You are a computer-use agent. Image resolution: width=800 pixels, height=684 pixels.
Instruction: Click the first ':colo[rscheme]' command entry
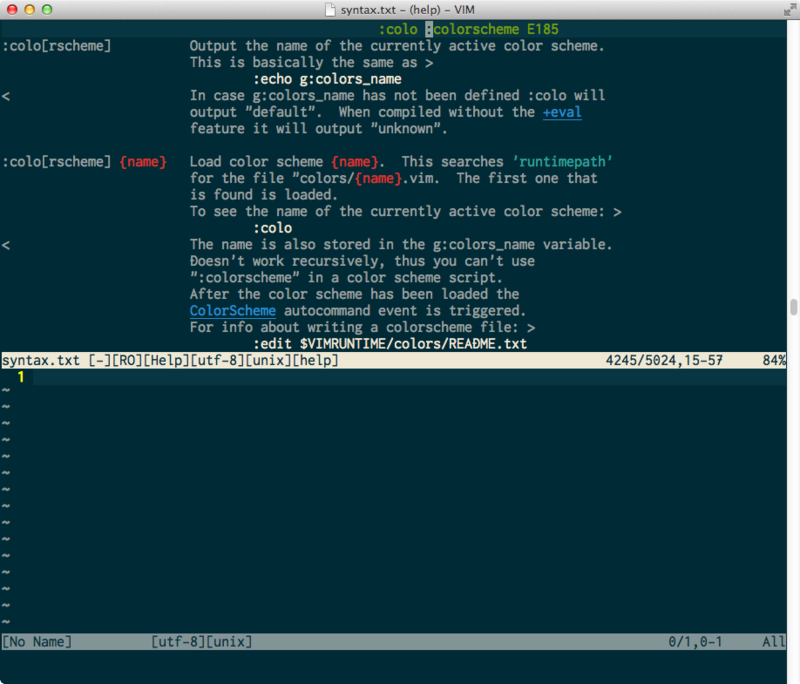tap(57, 46)
